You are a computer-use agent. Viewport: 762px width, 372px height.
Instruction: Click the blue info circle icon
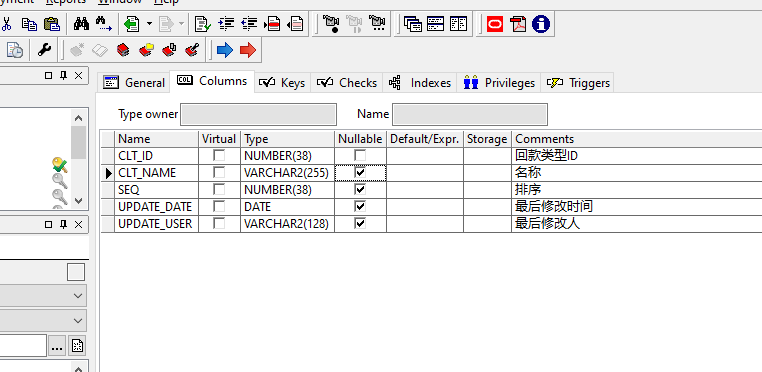coord(541,23)
